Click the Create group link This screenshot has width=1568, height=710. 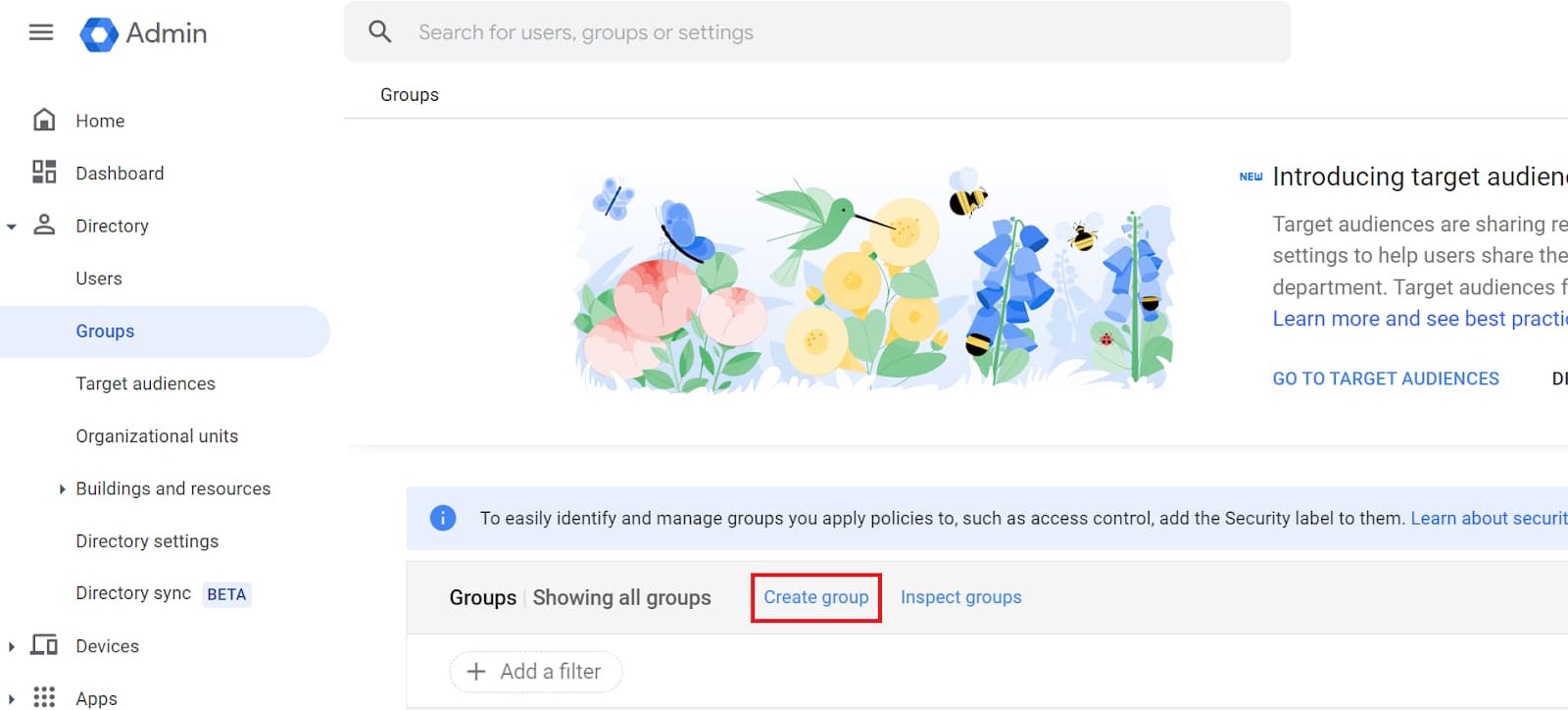click(816, 597)
